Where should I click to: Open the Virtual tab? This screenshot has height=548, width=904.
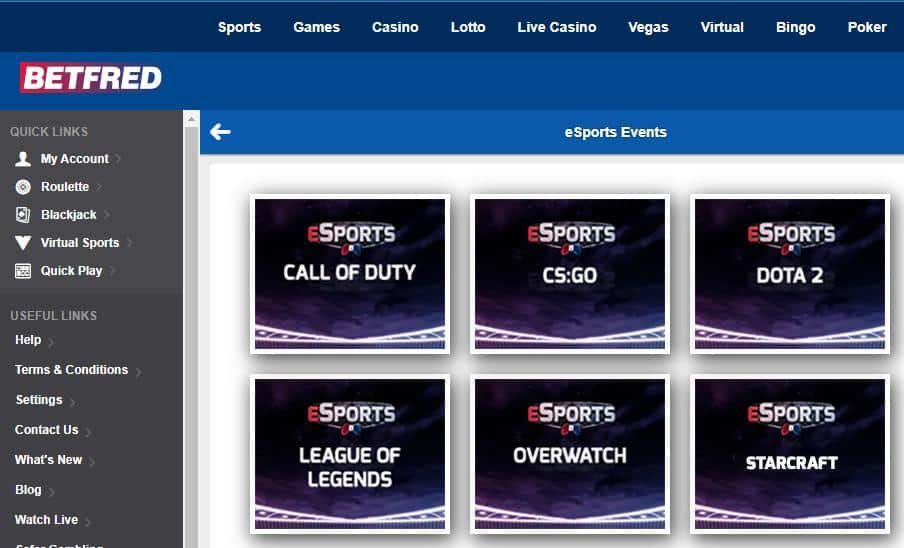coord(722,27)
